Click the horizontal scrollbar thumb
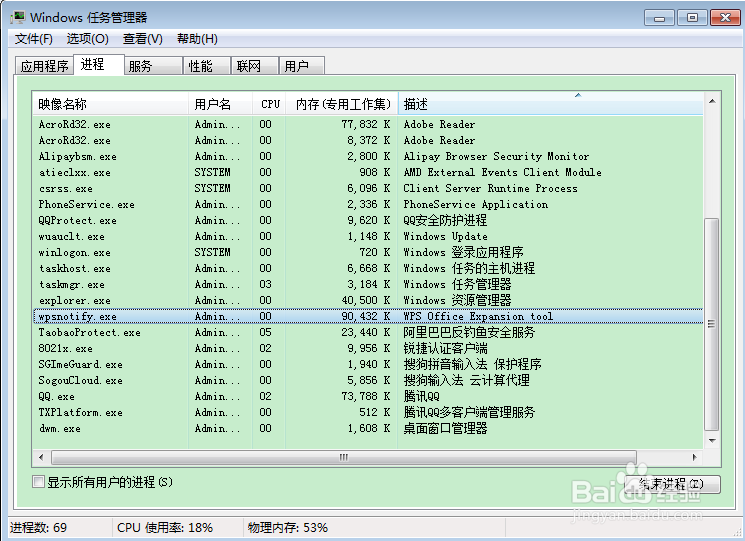Image resolution: width=745 pixels, height=541 pixels. (344, 457)
